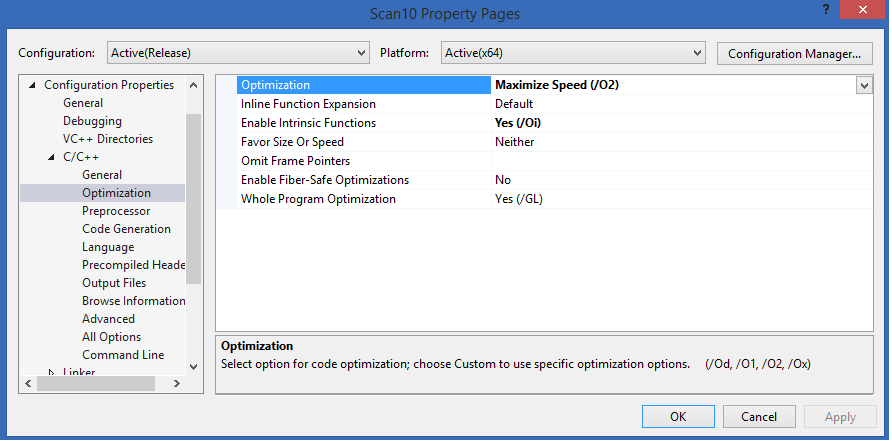
Task: Collapse the C/C++ tree node
Action: (52, 158)
